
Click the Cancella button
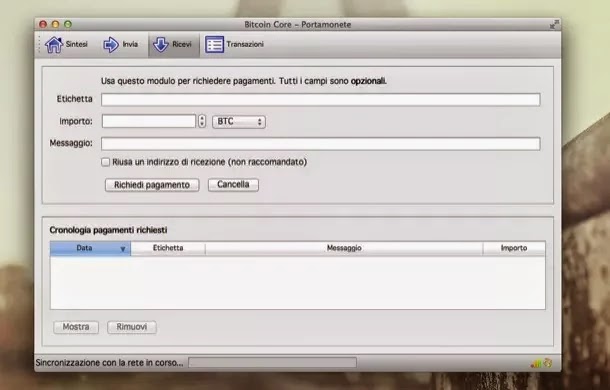tap(233, 184)
